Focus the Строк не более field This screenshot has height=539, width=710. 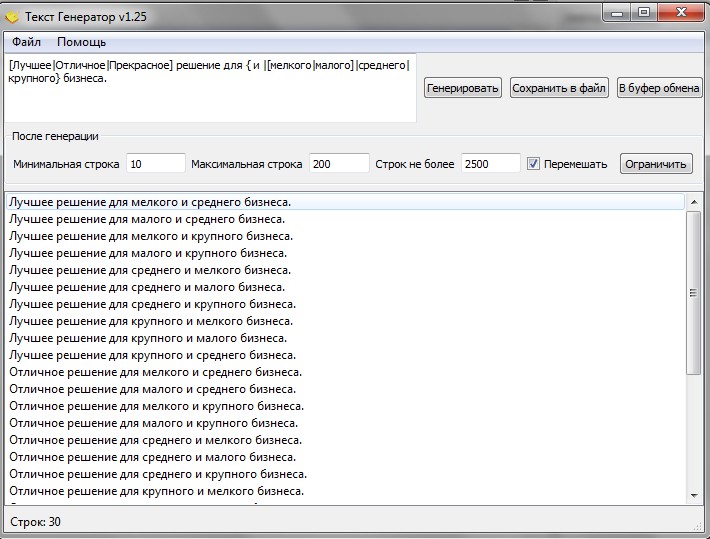(491, 164)
